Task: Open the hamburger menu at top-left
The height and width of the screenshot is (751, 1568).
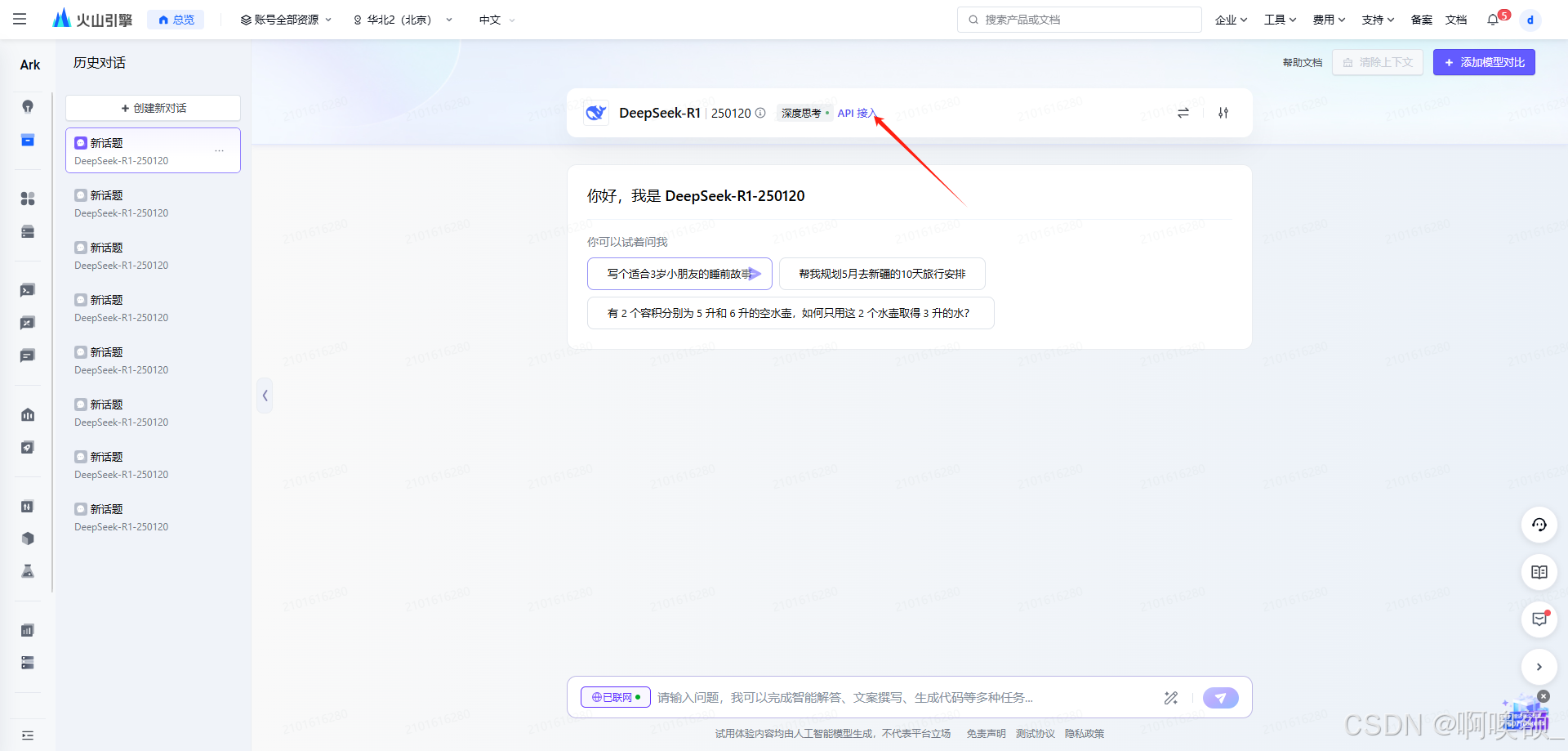Action: [x=20, y=19]
